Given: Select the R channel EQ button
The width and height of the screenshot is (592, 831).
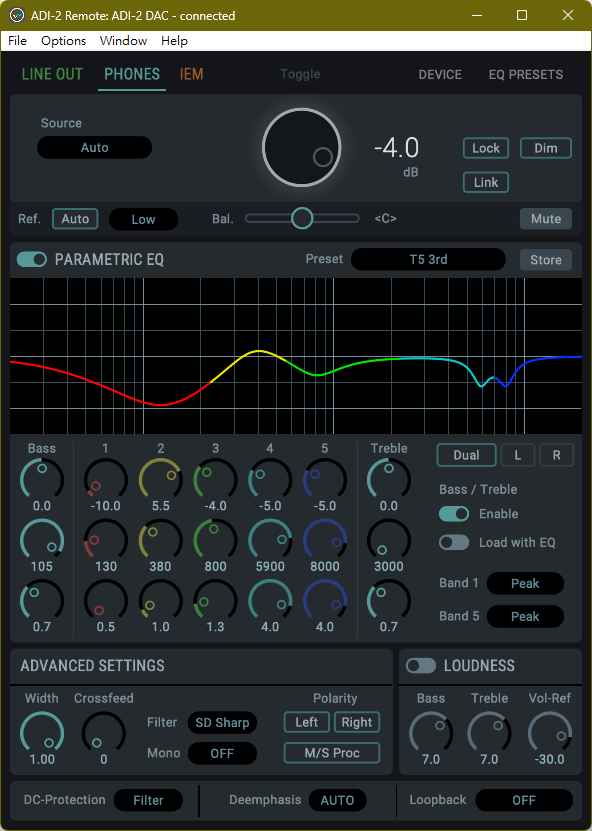Looking at the screenshot, I should coord(556,455).
